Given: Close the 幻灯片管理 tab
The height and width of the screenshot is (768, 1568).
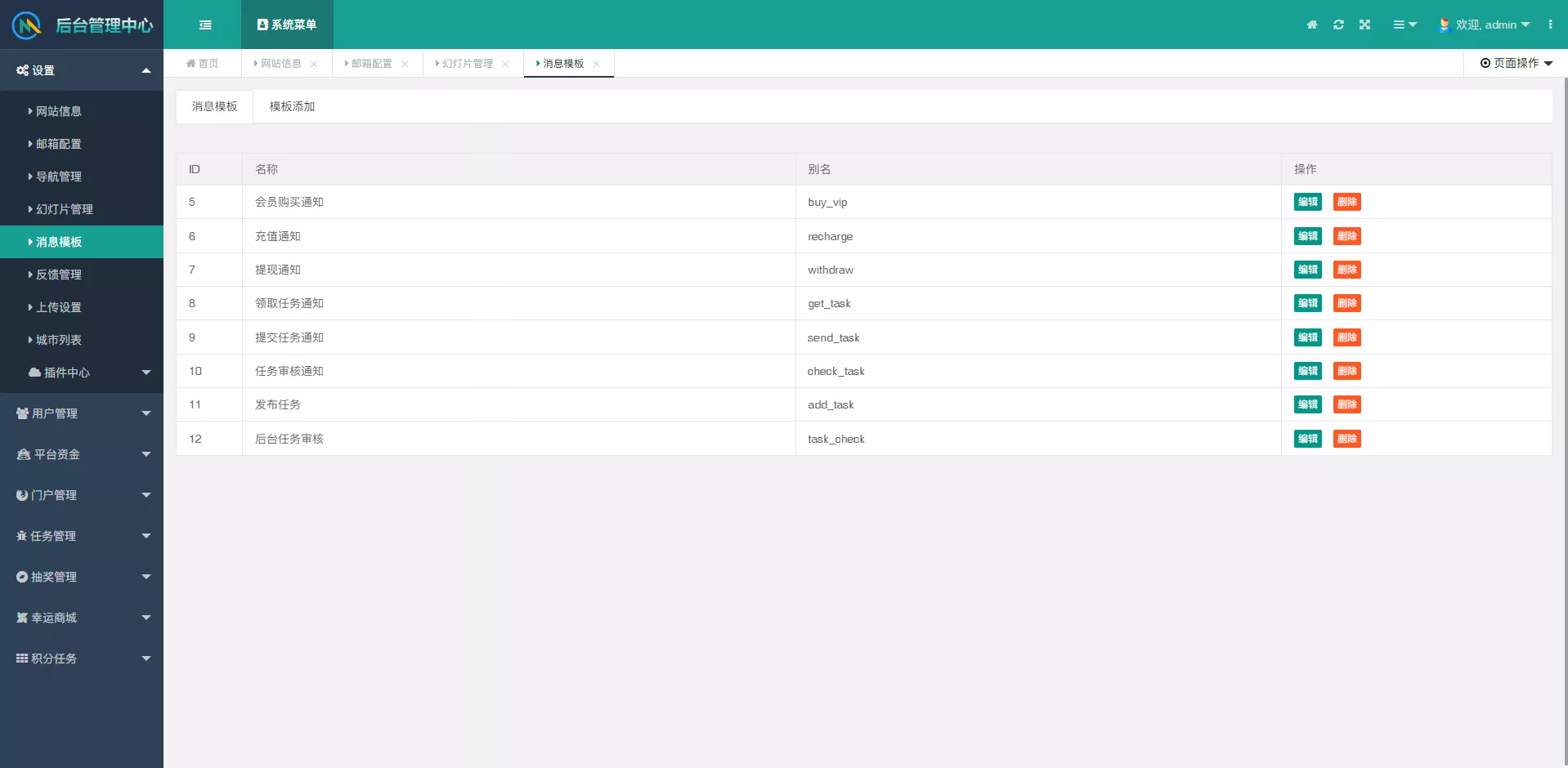Looking at the screenshot, I should (505, 64).
